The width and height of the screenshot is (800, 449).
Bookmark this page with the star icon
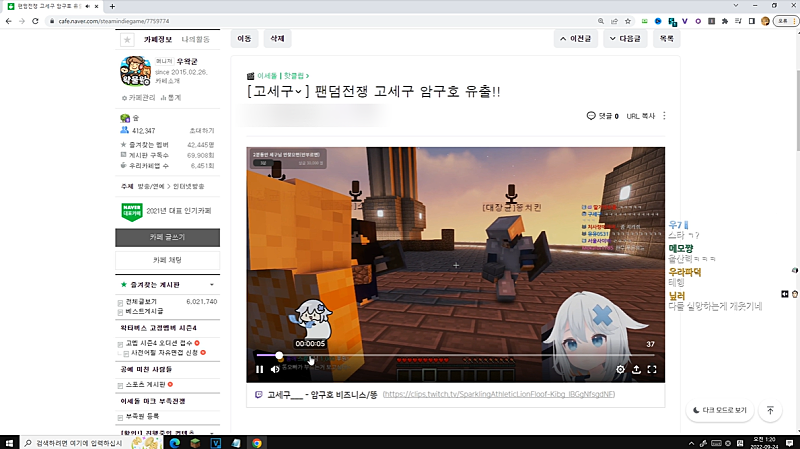pos(628,21)
